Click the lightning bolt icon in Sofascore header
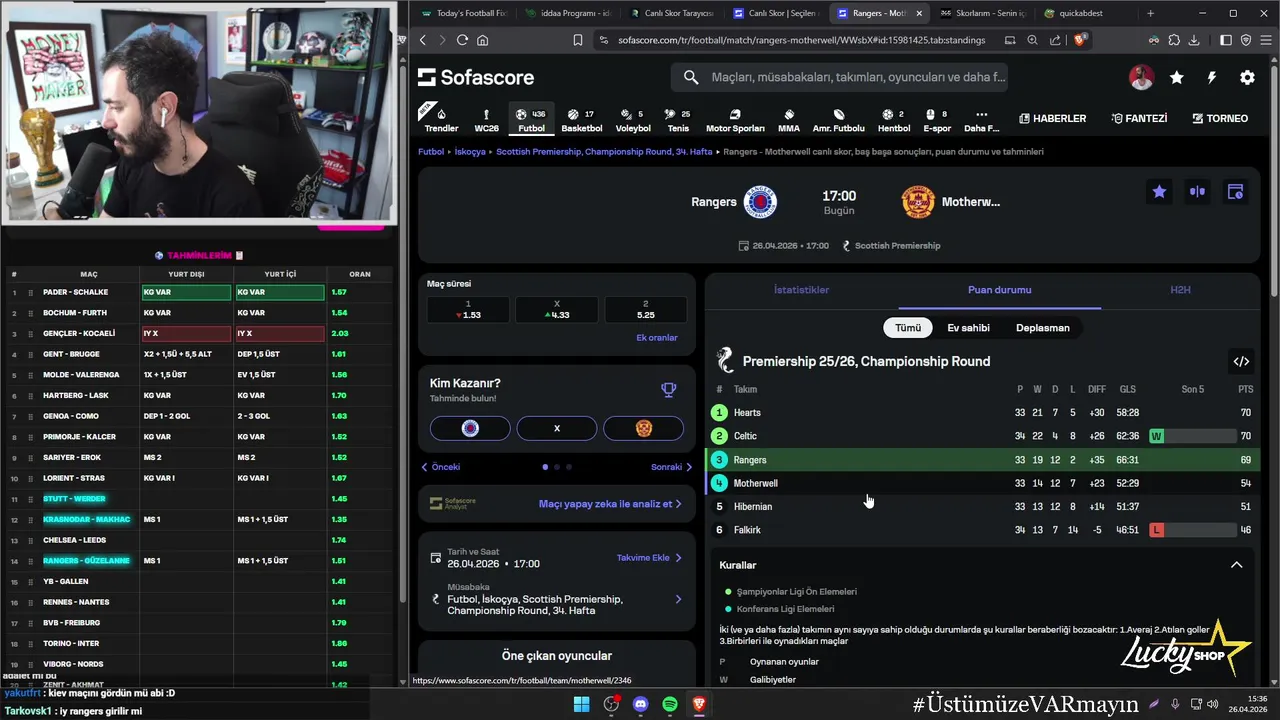The height and width of the screenshot is (720, 1280). click(1212, 77)
